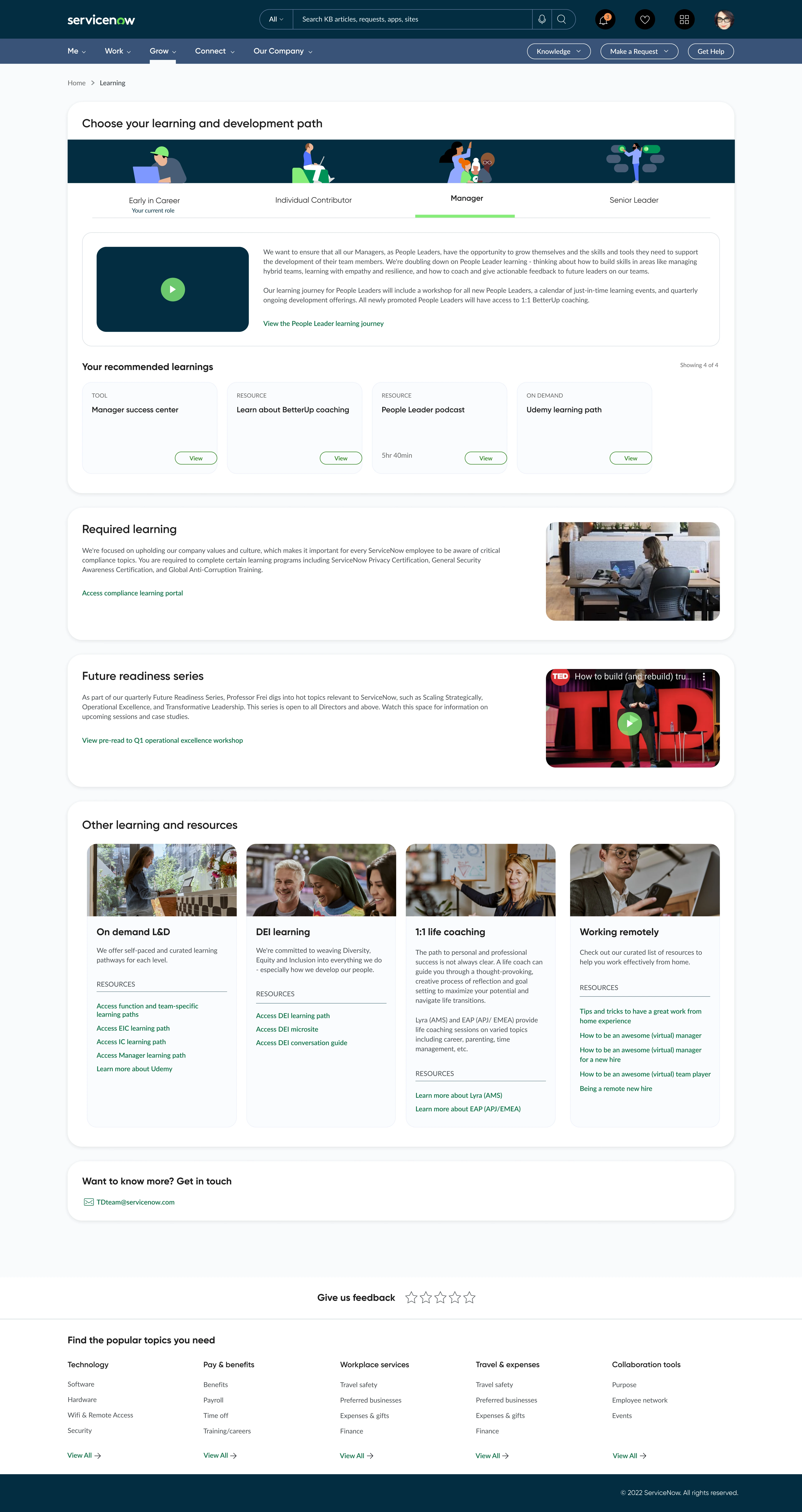Expand the Our Company menu
This screenshot has width=802, height=1512.
click(x=283, y=51)
